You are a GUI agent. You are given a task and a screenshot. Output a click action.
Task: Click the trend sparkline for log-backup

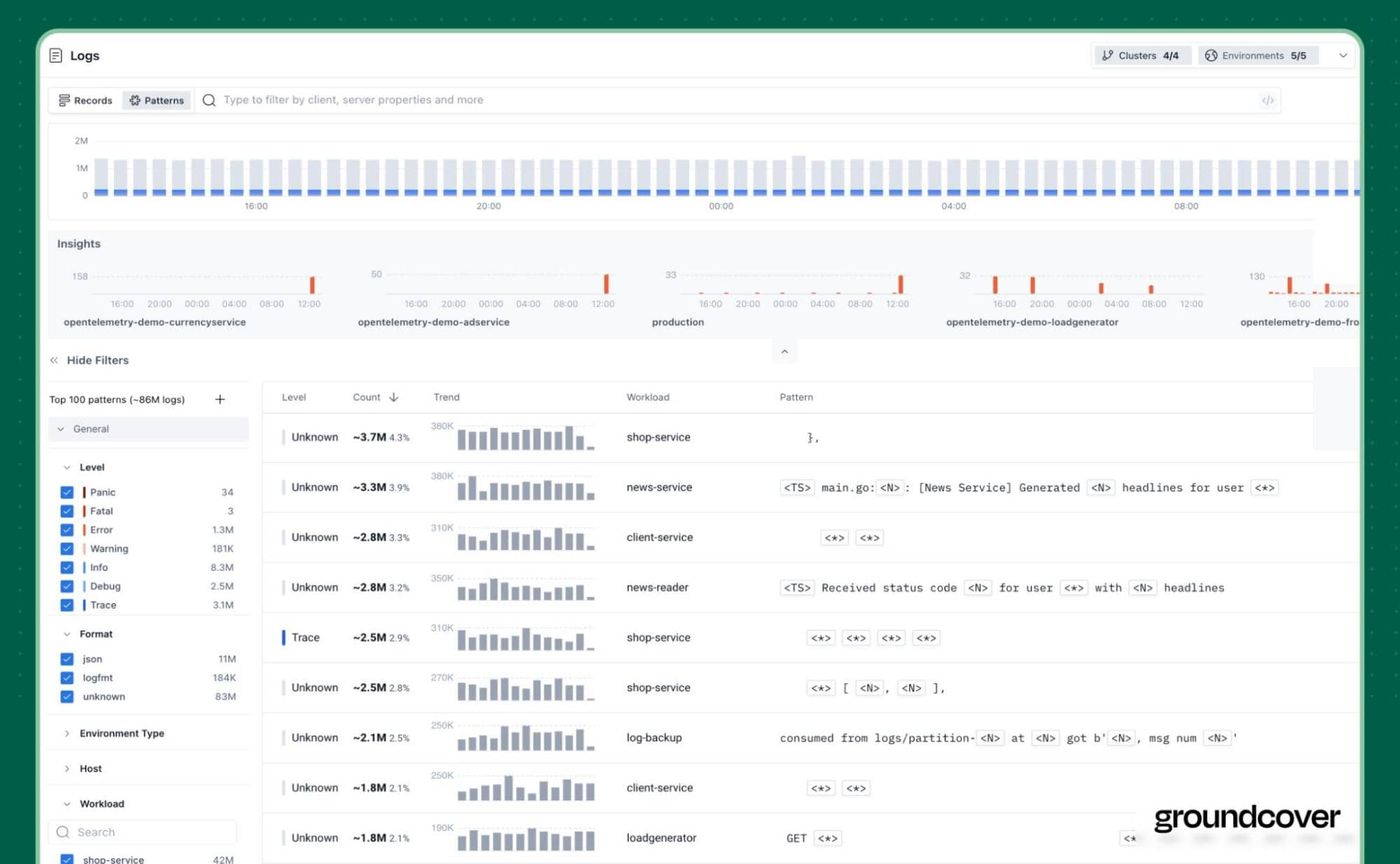pyautogui.click(x=526, y=738)
